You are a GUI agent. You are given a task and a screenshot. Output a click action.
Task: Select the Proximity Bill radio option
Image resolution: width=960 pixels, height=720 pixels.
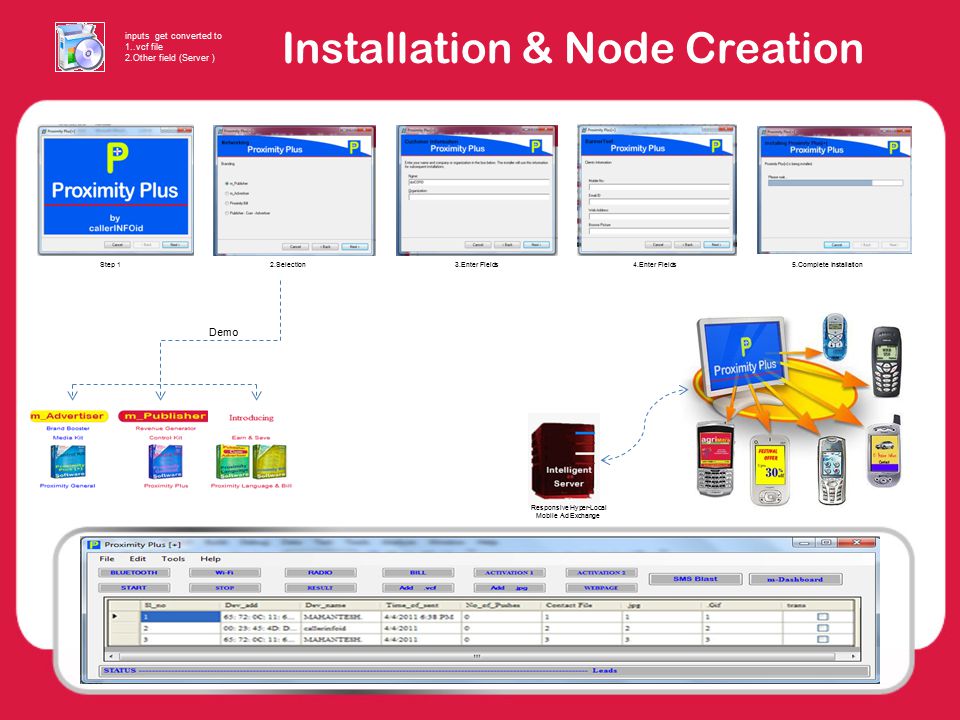tap(227, 203)
